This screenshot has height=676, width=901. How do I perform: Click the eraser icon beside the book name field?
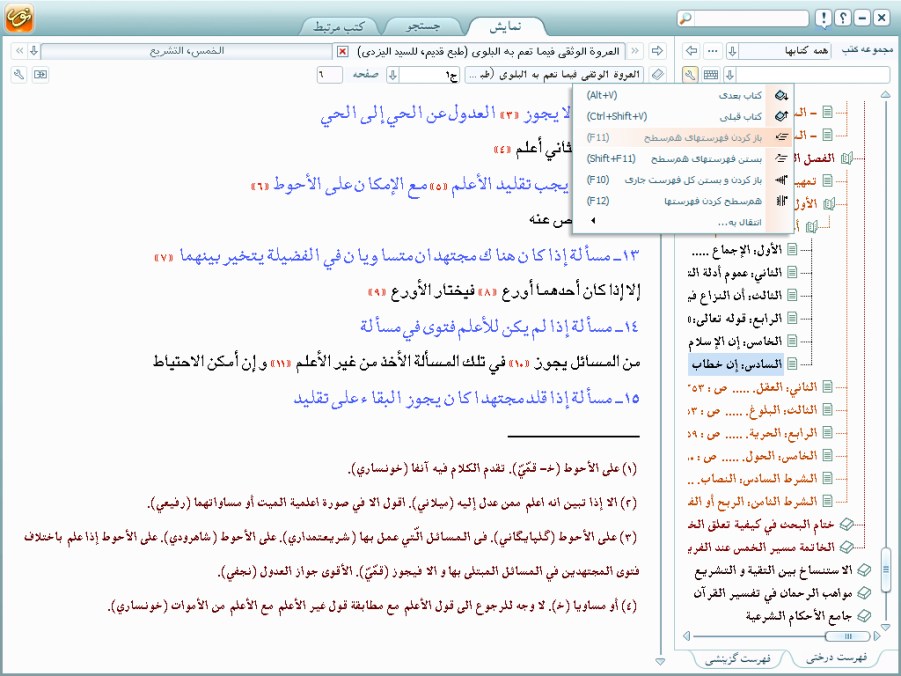pyautogui.click(x=657, y=75)
